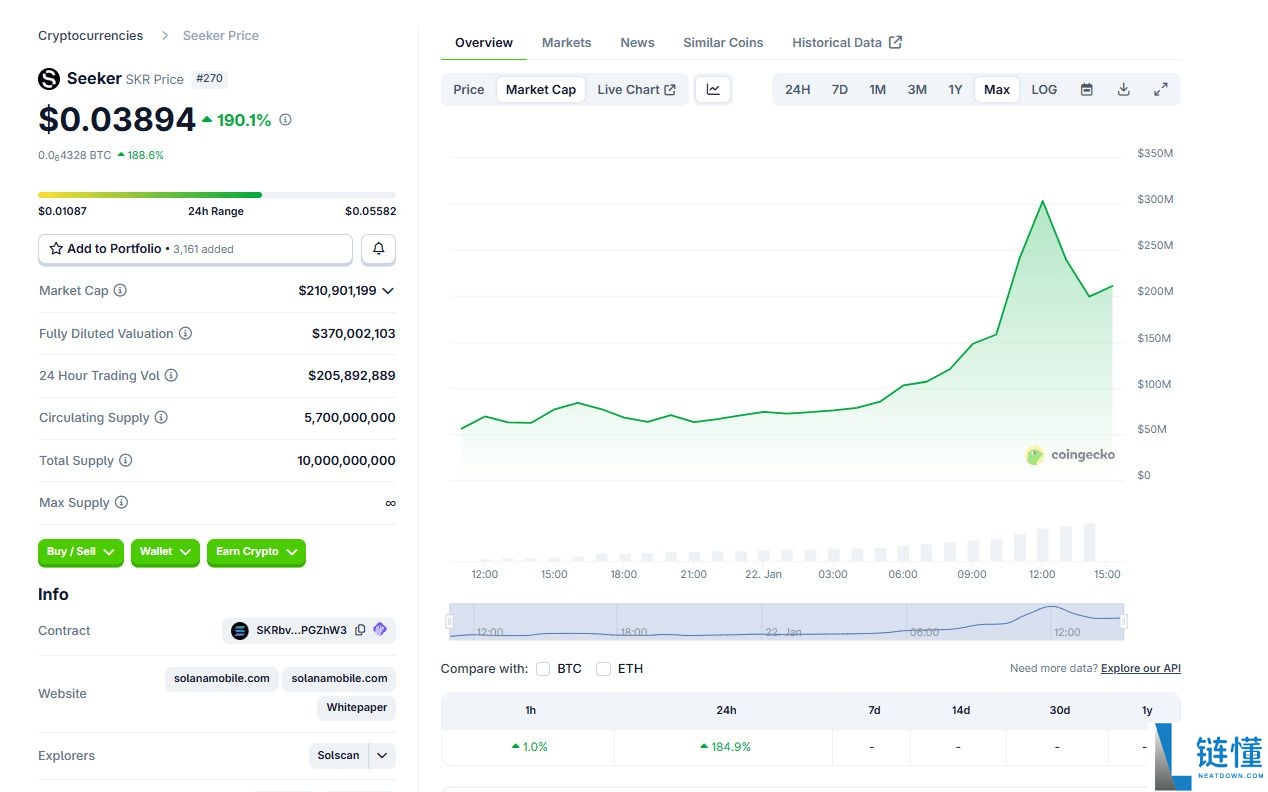Click the $370,002,103 valuation value
Screen dimensions: 1268x792
tap(354, 334)
